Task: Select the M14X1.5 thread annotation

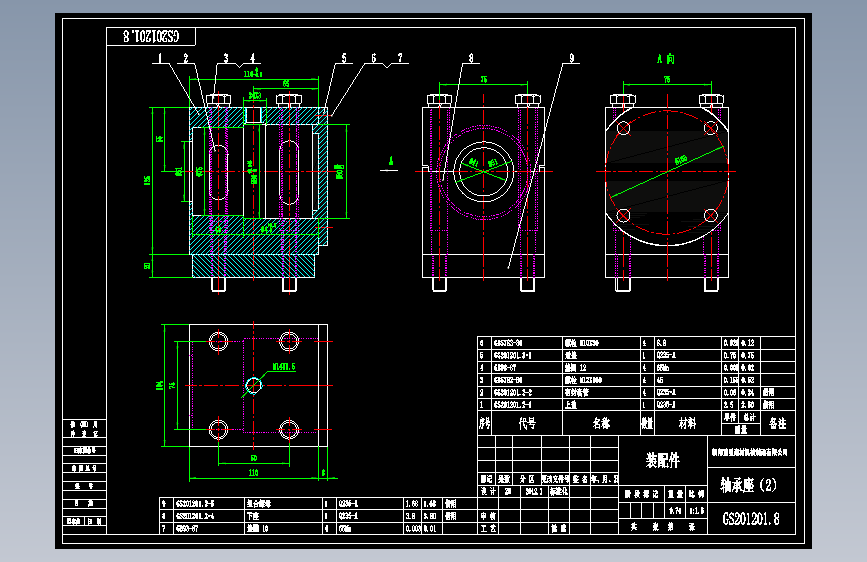Action: (x=284, y=366)
